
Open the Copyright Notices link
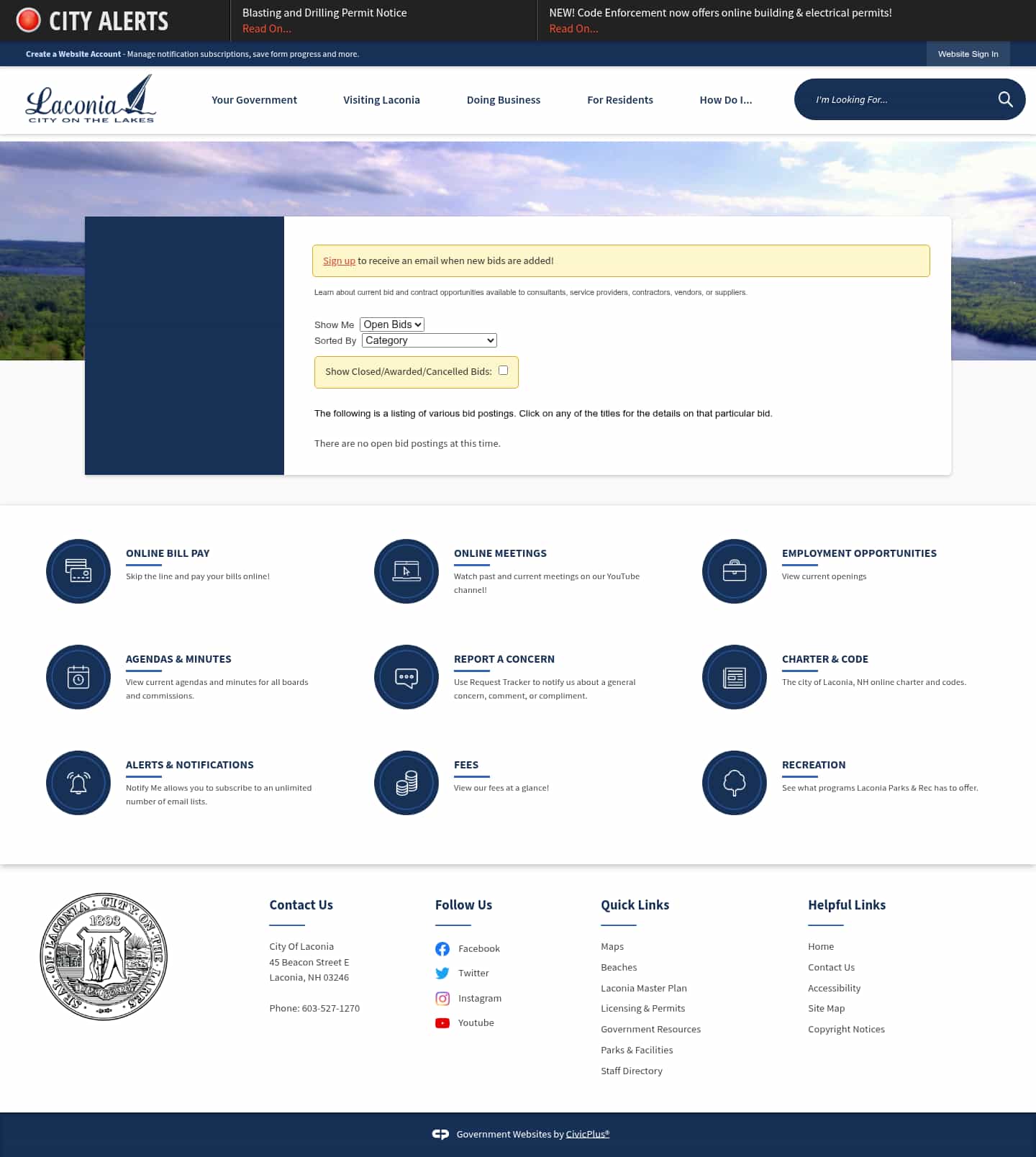pyautogui.click(x=846, y=1030)
